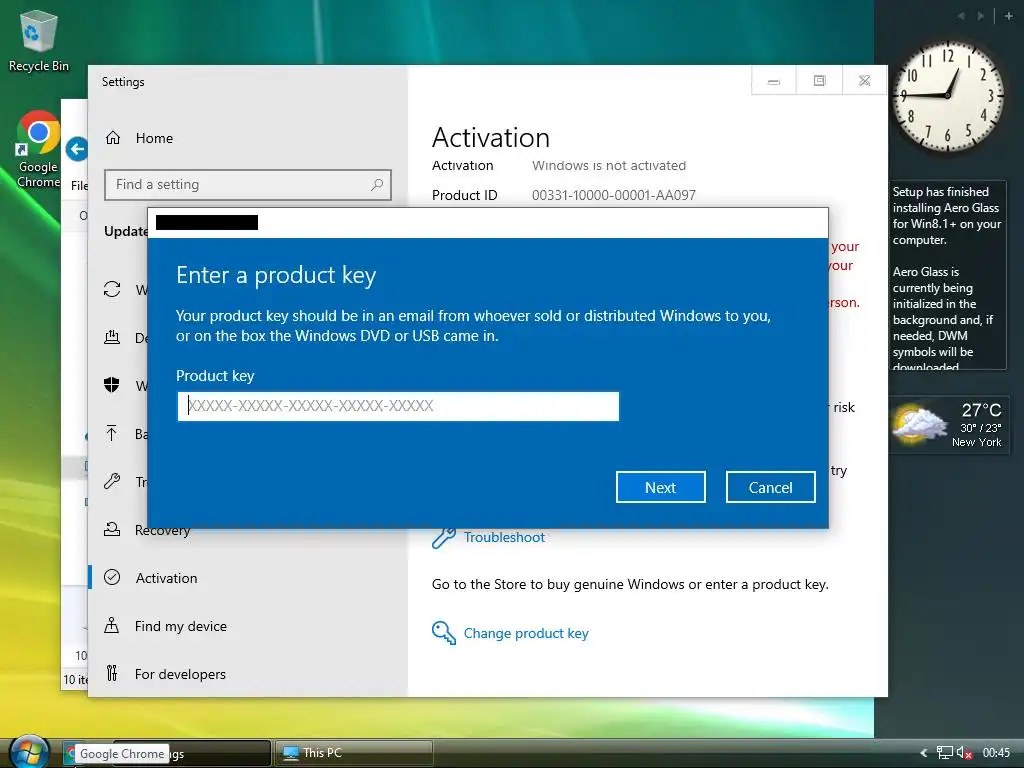Click the muted volume tray icon
The image size is (1024, 768).
coord(965,753)
